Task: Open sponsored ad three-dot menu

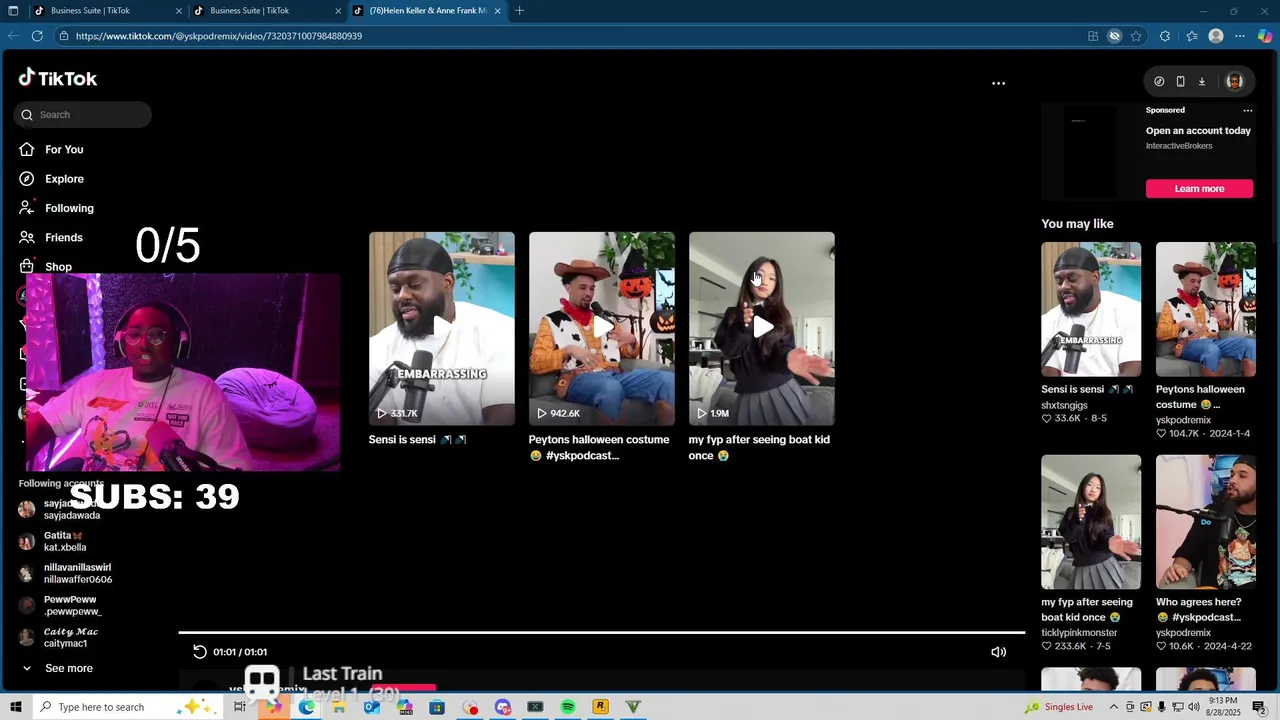Action: tap(1247, 111)
